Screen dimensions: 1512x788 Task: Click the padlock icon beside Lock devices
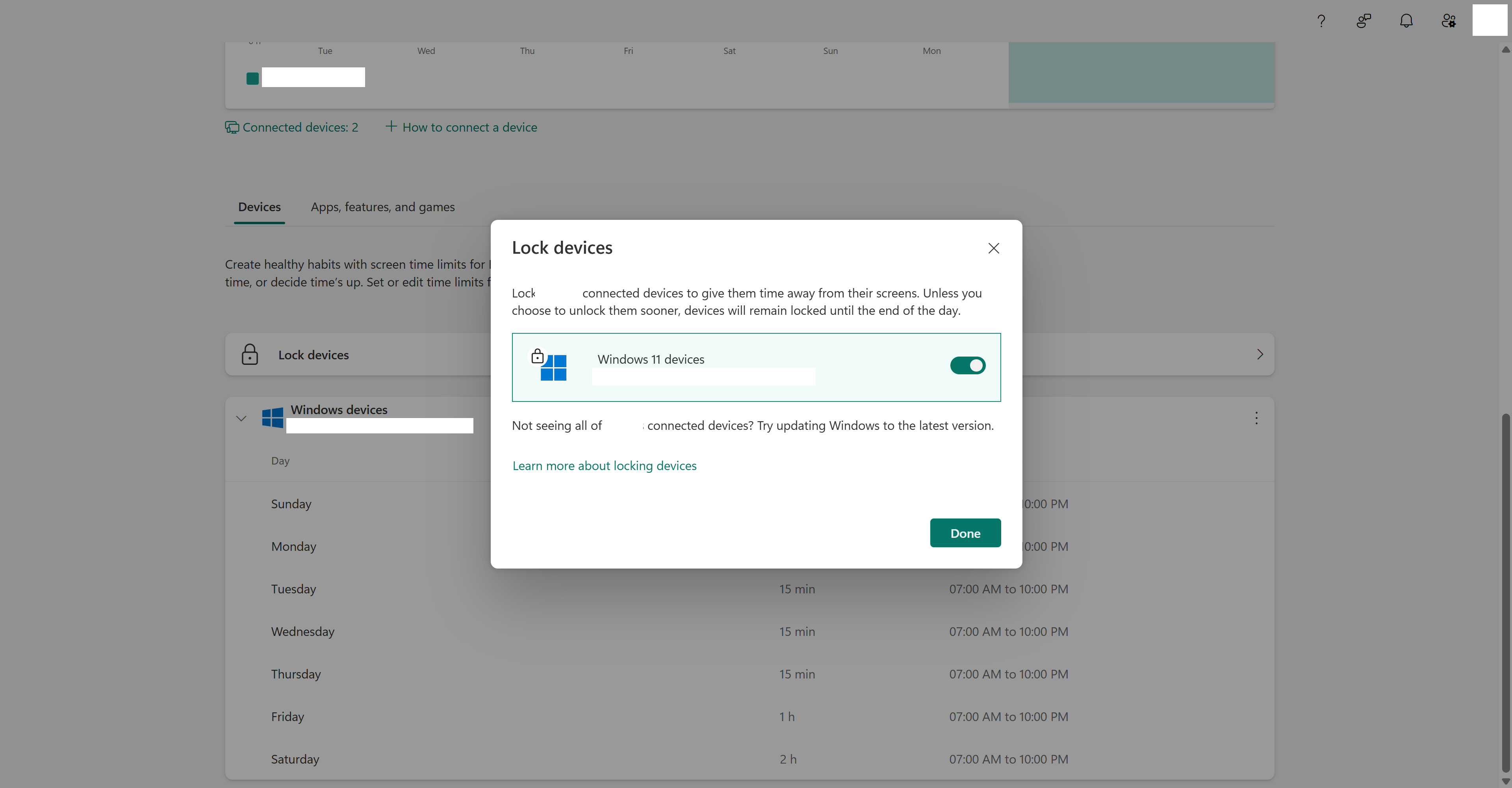point(249,355)
